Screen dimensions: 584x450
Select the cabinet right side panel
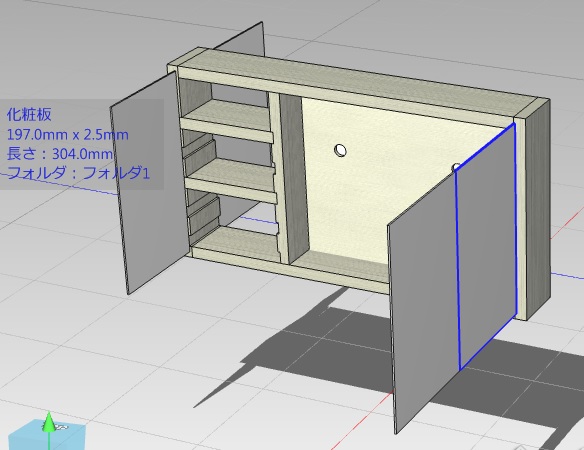(x=537, y=212)
